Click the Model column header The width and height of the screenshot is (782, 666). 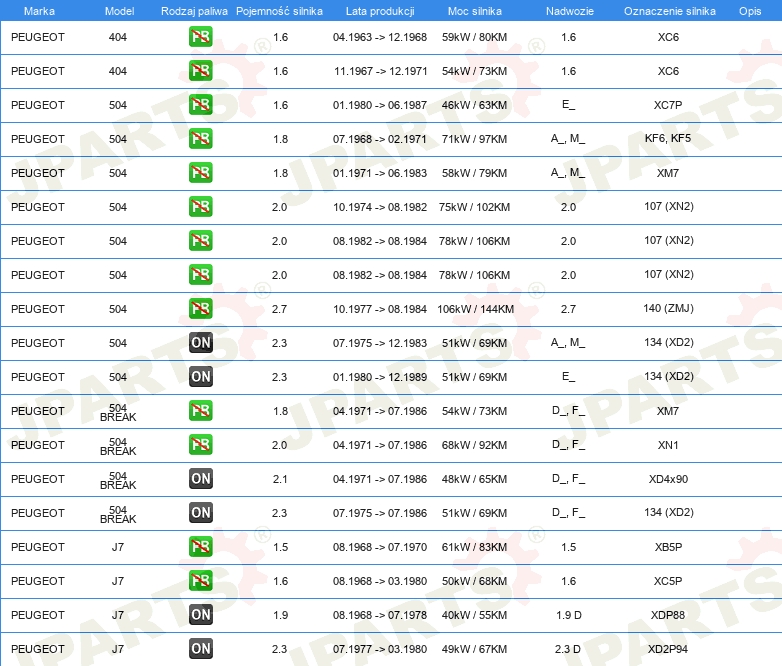click(119, 11)
